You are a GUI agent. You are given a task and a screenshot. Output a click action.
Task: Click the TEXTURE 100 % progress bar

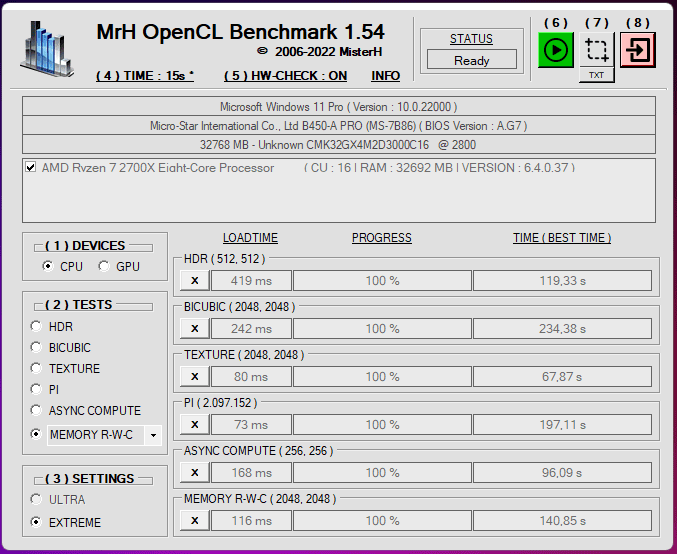coord(383,377)
